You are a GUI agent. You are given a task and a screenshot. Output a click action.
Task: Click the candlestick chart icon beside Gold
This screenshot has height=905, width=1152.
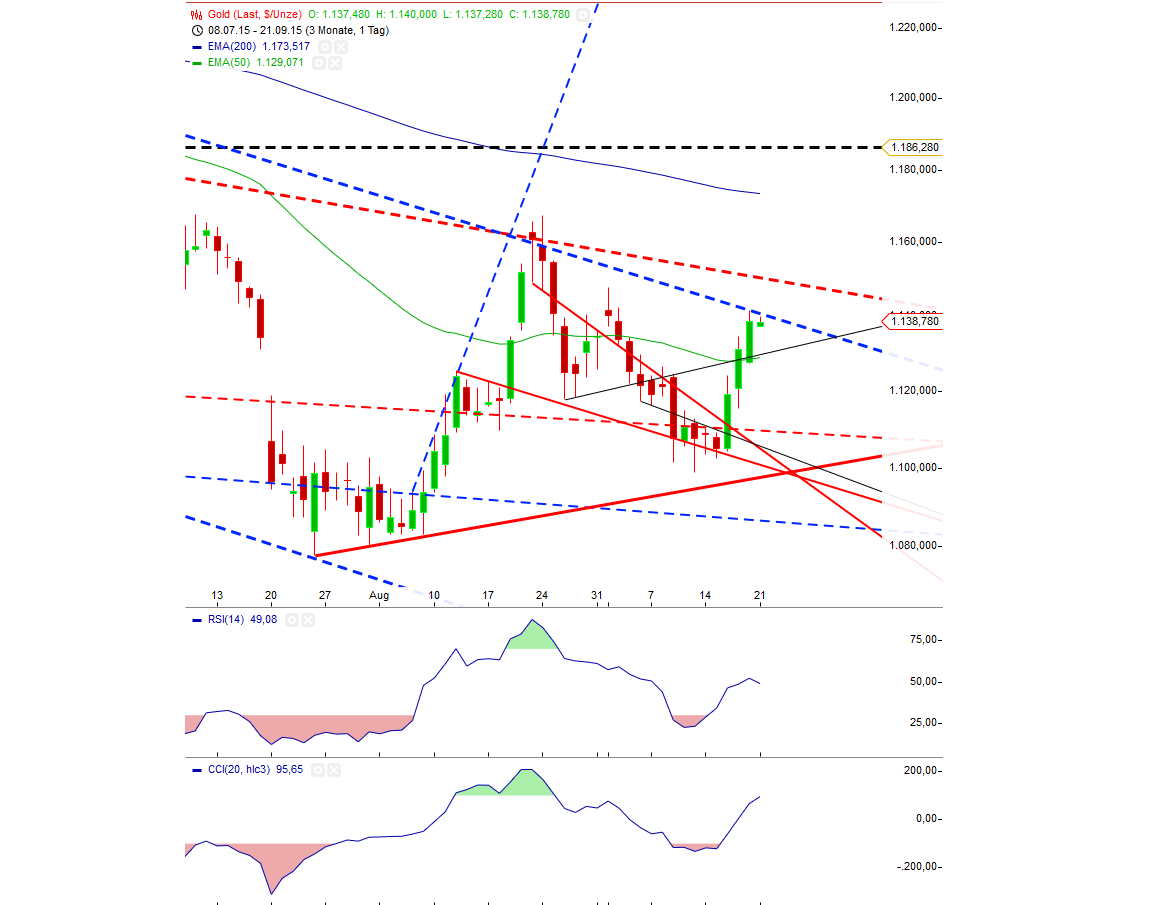click(x=196, y=14)
